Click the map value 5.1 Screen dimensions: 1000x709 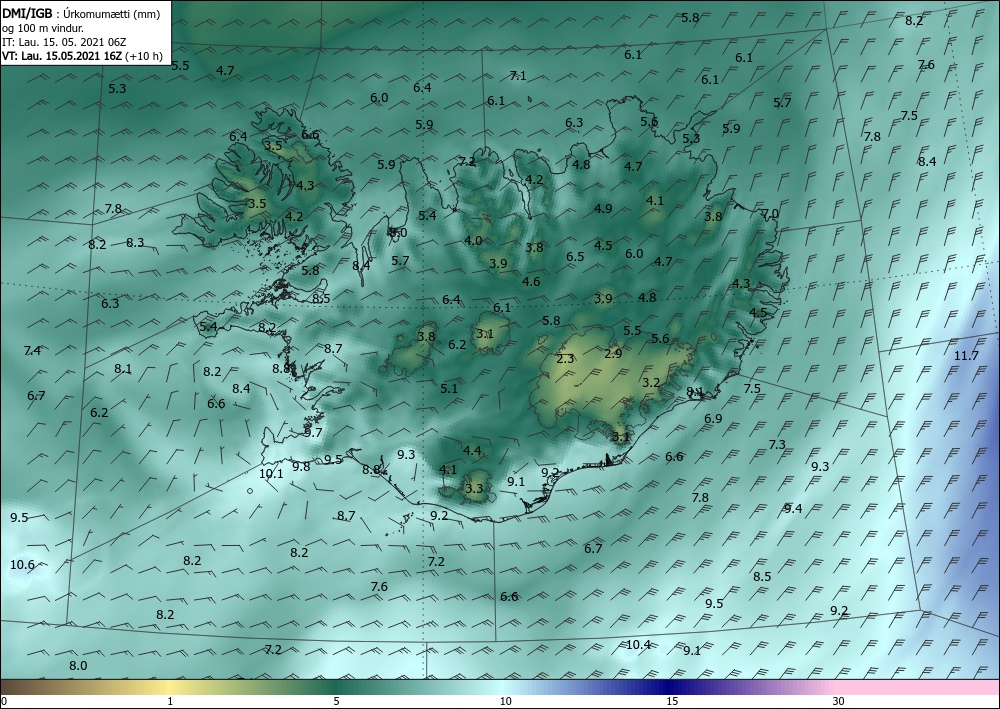tap(449, 388)
